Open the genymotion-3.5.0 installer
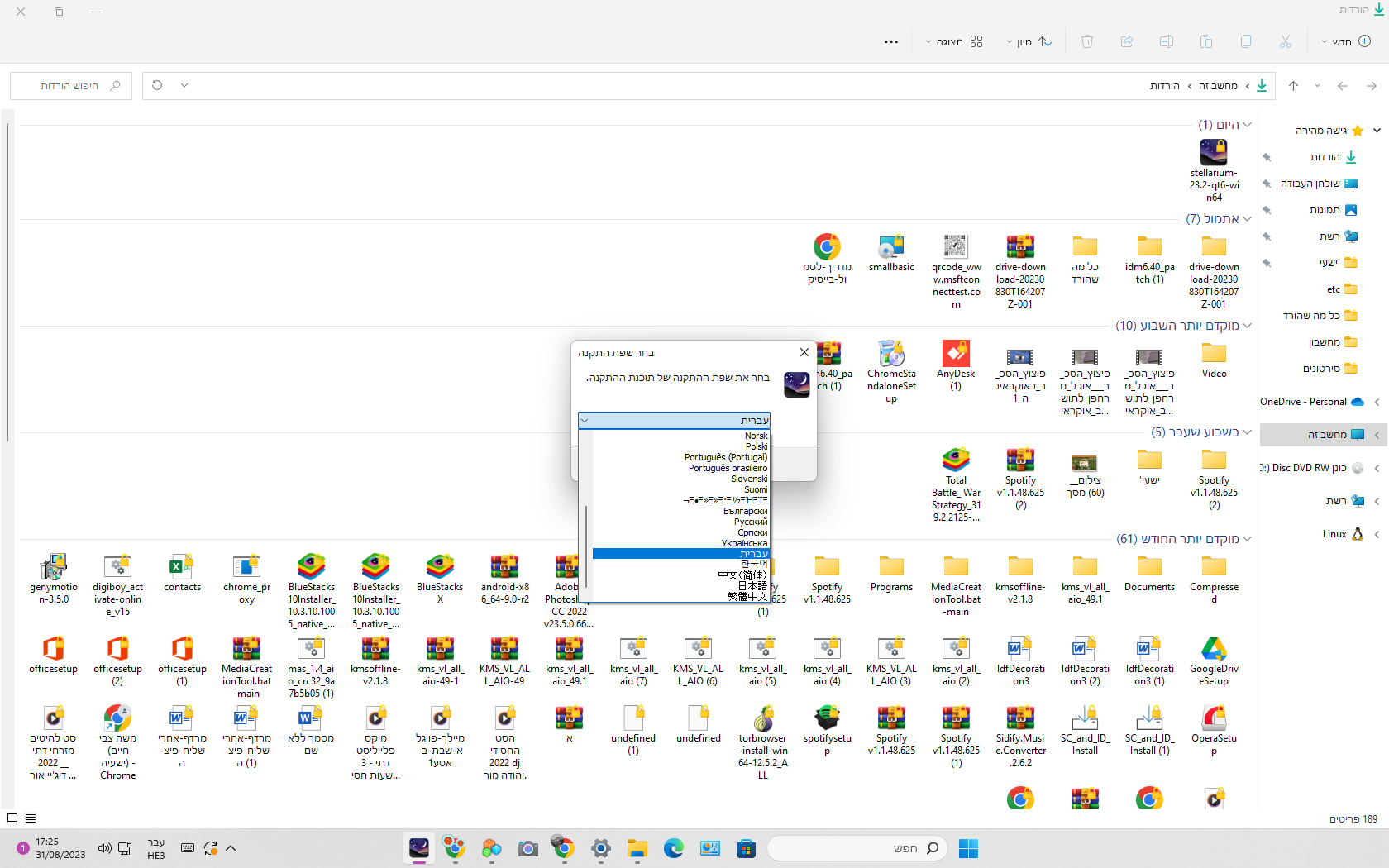The image size is (1389, 868). click(x=54, y=579)
